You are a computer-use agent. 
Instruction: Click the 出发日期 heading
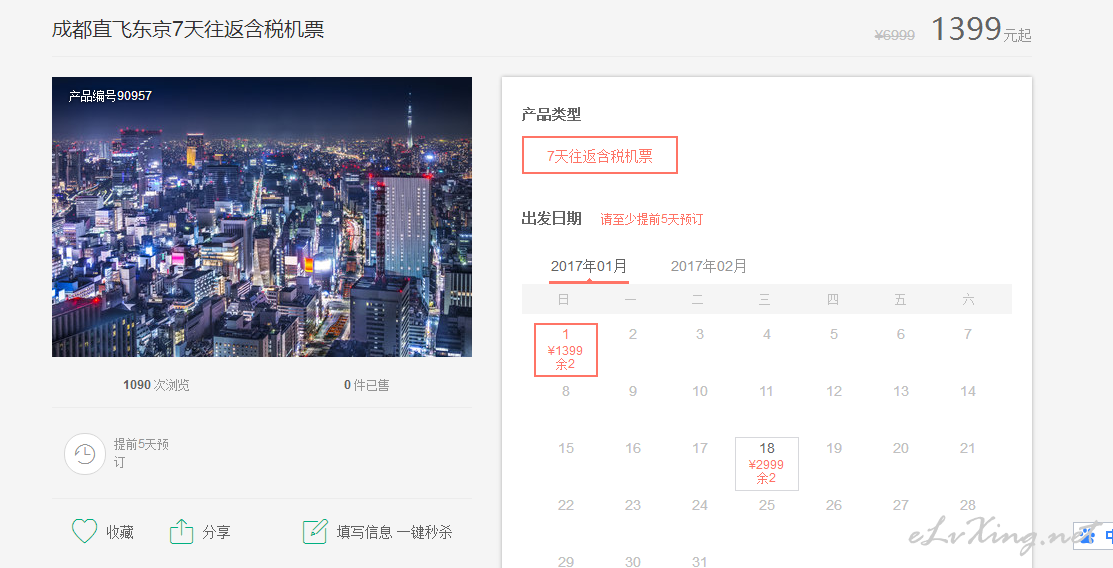point(552,219)
